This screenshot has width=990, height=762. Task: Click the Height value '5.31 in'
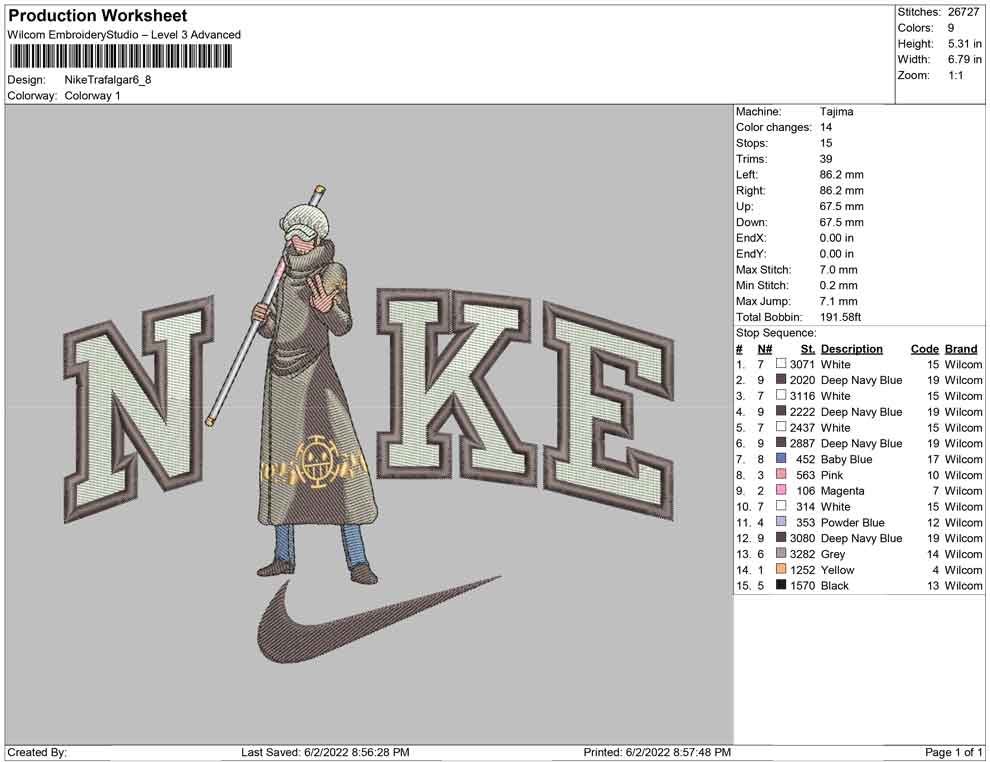pos(965,44)
